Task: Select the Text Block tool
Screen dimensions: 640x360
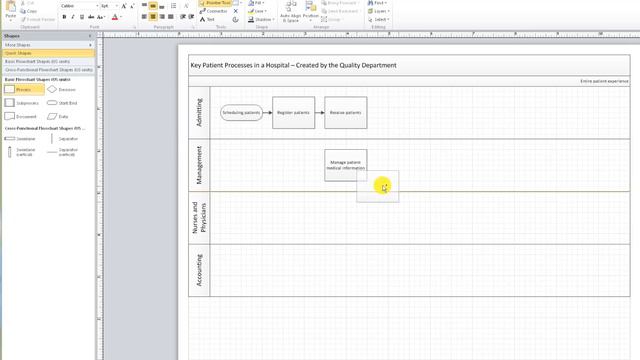Action: pyautogui.click(x=236, y=19)
